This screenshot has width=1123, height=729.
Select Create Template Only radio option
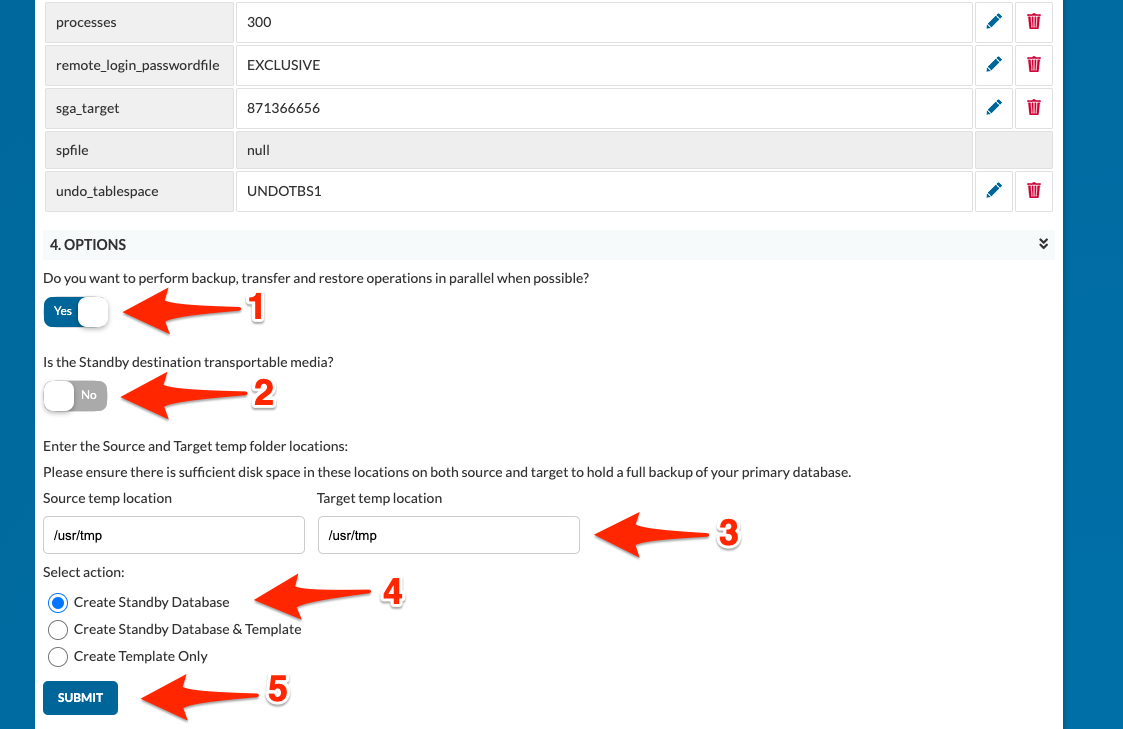tap(58, 657)
